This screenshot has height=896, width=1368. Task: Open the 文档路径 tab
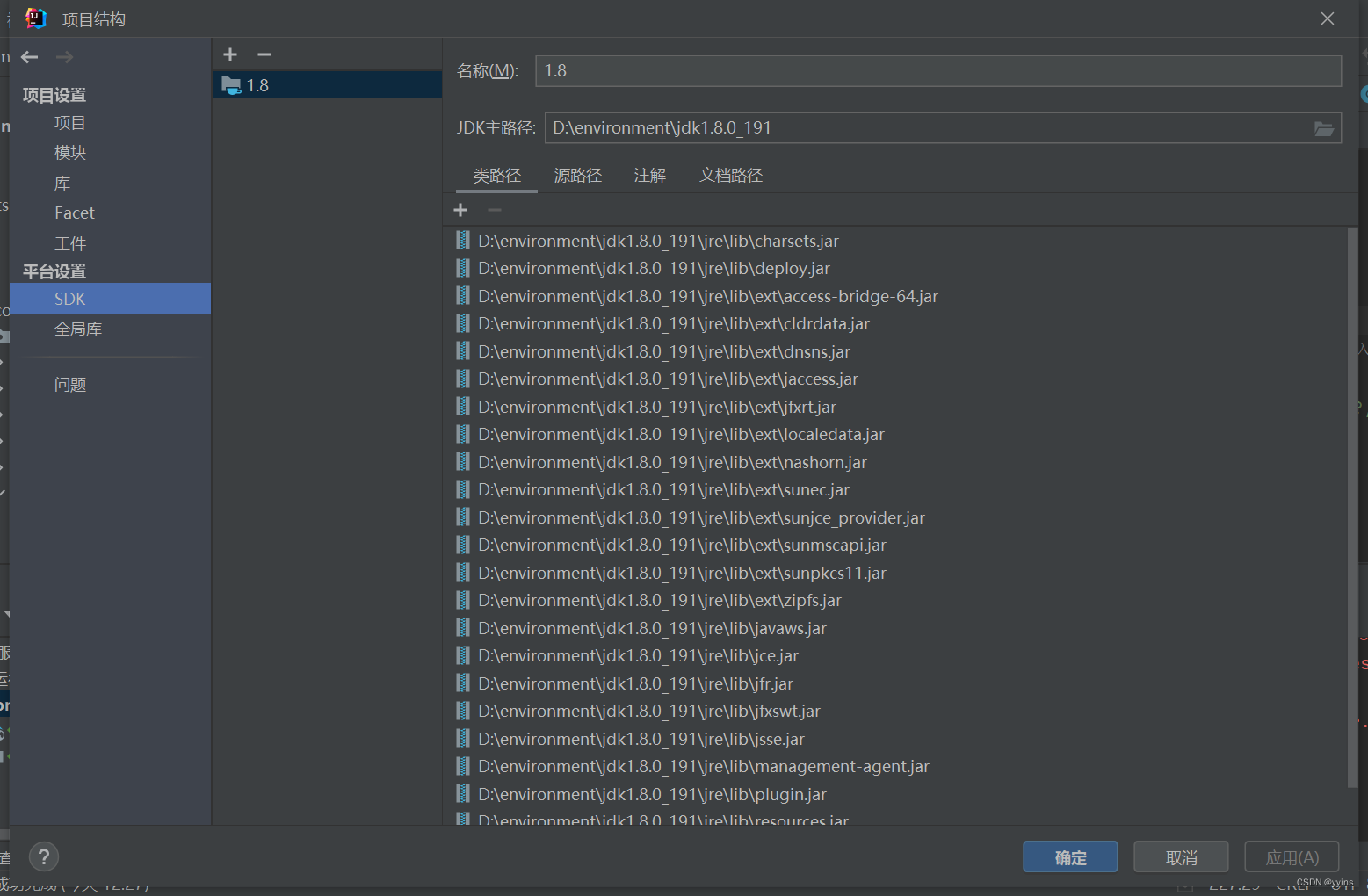pos(731,176)
